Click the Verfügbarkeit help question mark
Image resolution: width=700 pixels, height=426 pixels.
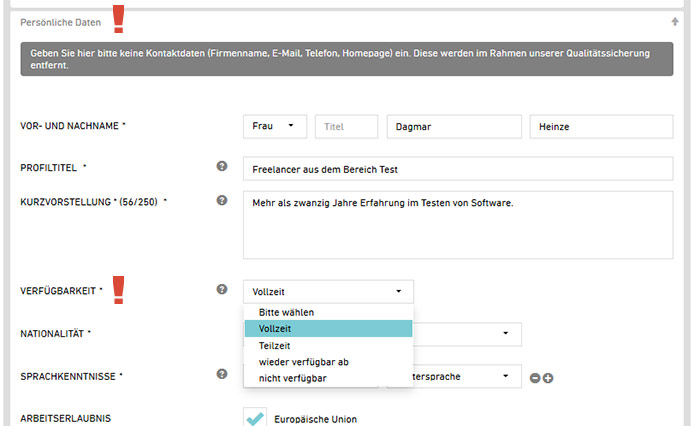point(222,290)
